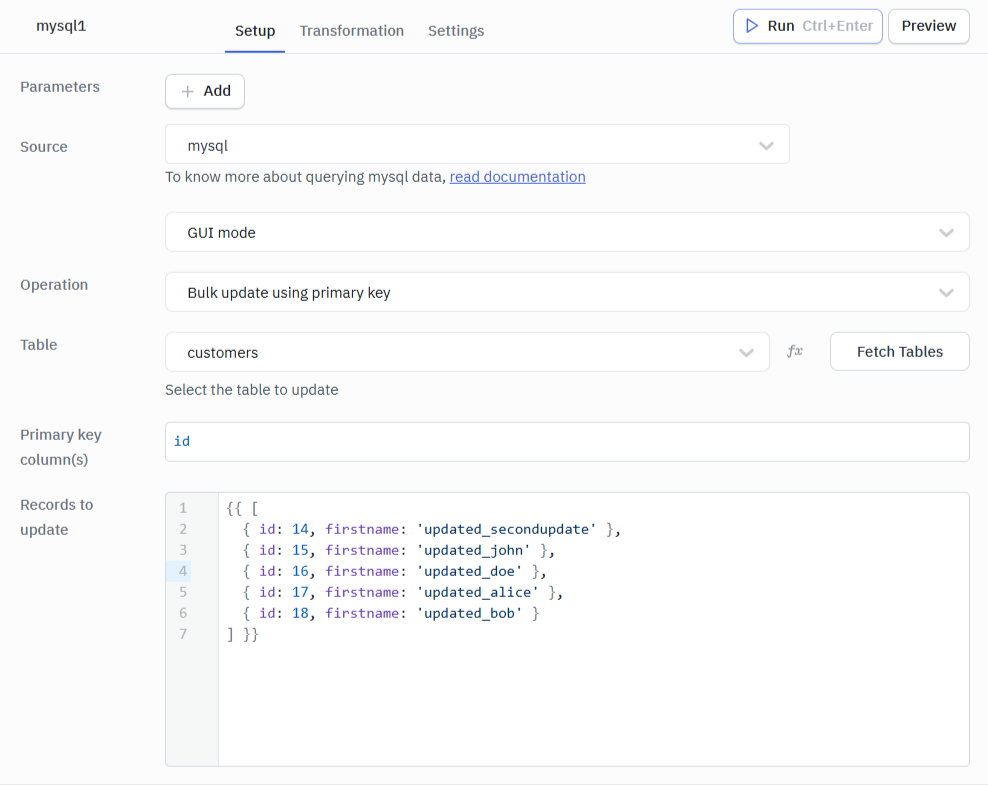Click the chevron on the Source selector
Image resolution: width=988 pixels, height=785 pixels.
pyautogui.click(x=766, y=144)
